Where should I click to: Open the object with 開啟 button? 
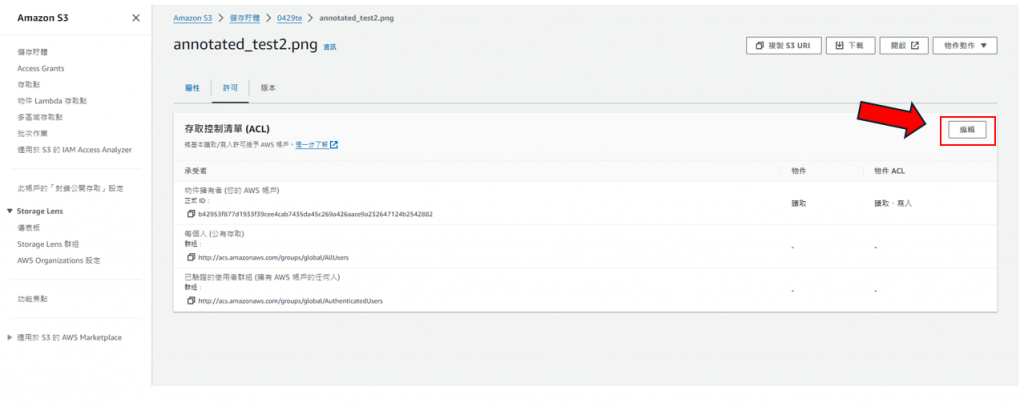(904, 46)
